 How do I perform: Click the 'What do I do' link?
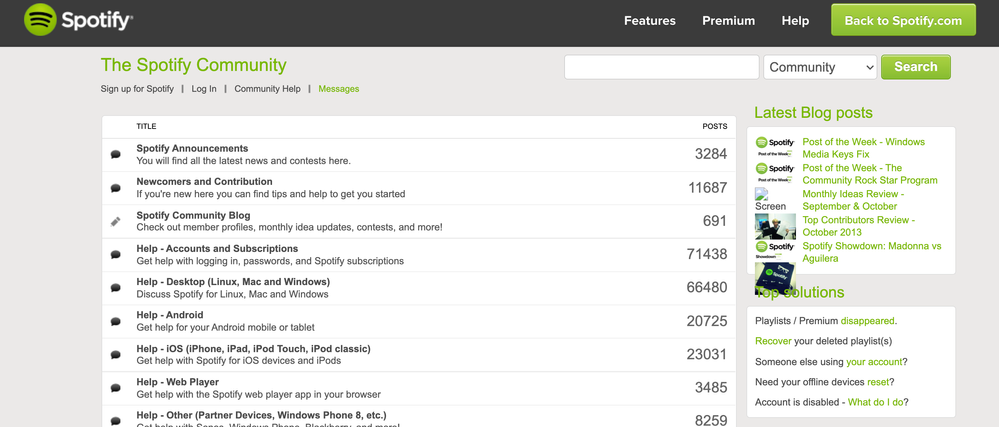pyautogui.click(x=876, y=402)
